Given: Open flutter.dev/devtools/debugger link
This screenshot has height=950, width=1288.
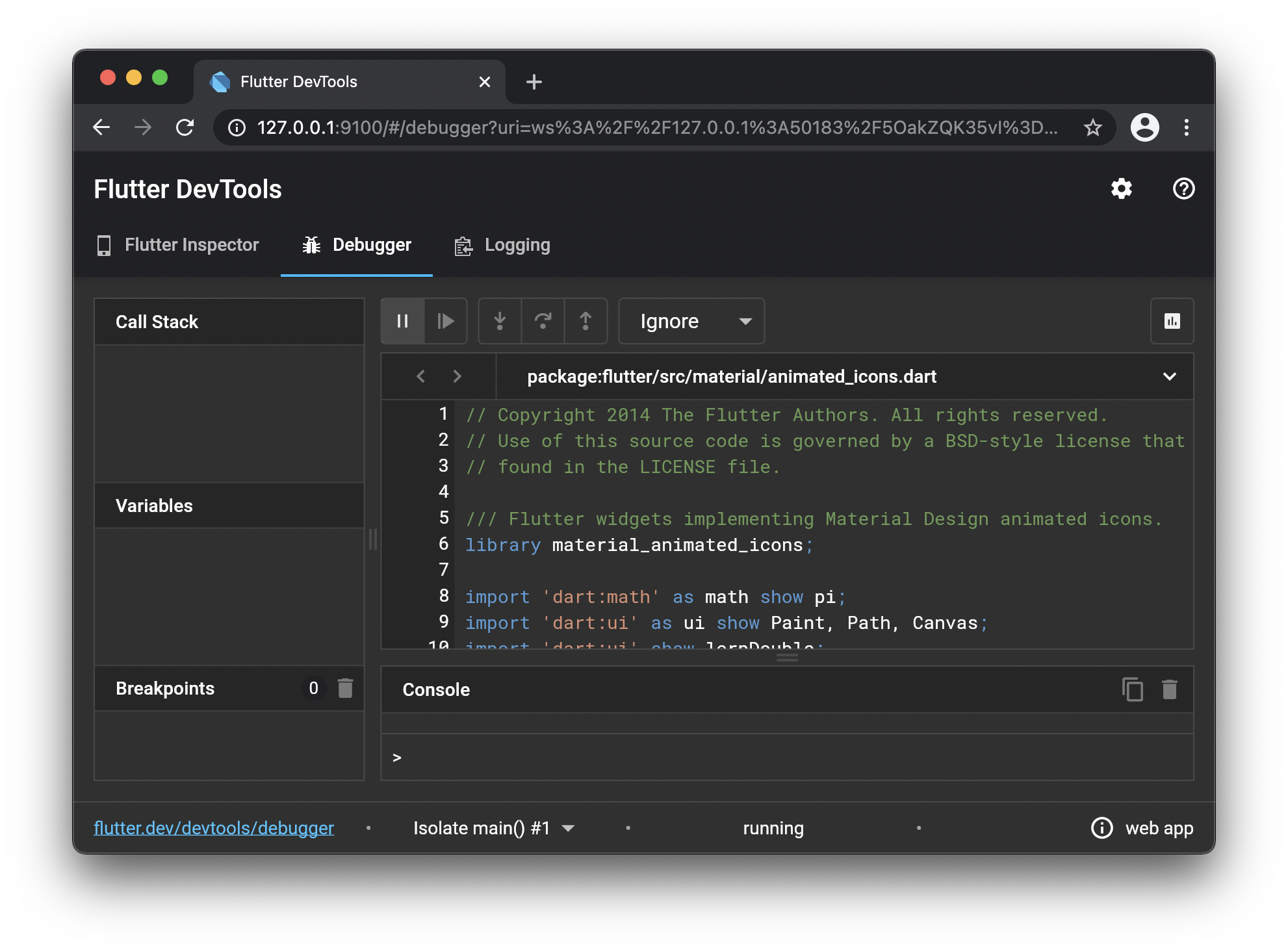Looking at the screenshot, I should tap(214, 828).
